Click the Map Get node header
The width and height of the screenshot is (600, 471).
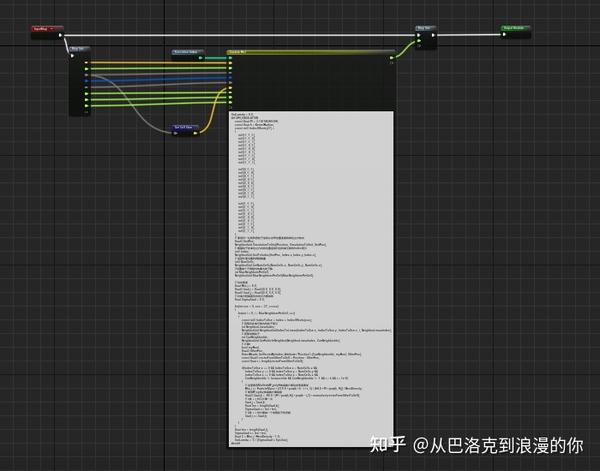(x=78, y=47)
